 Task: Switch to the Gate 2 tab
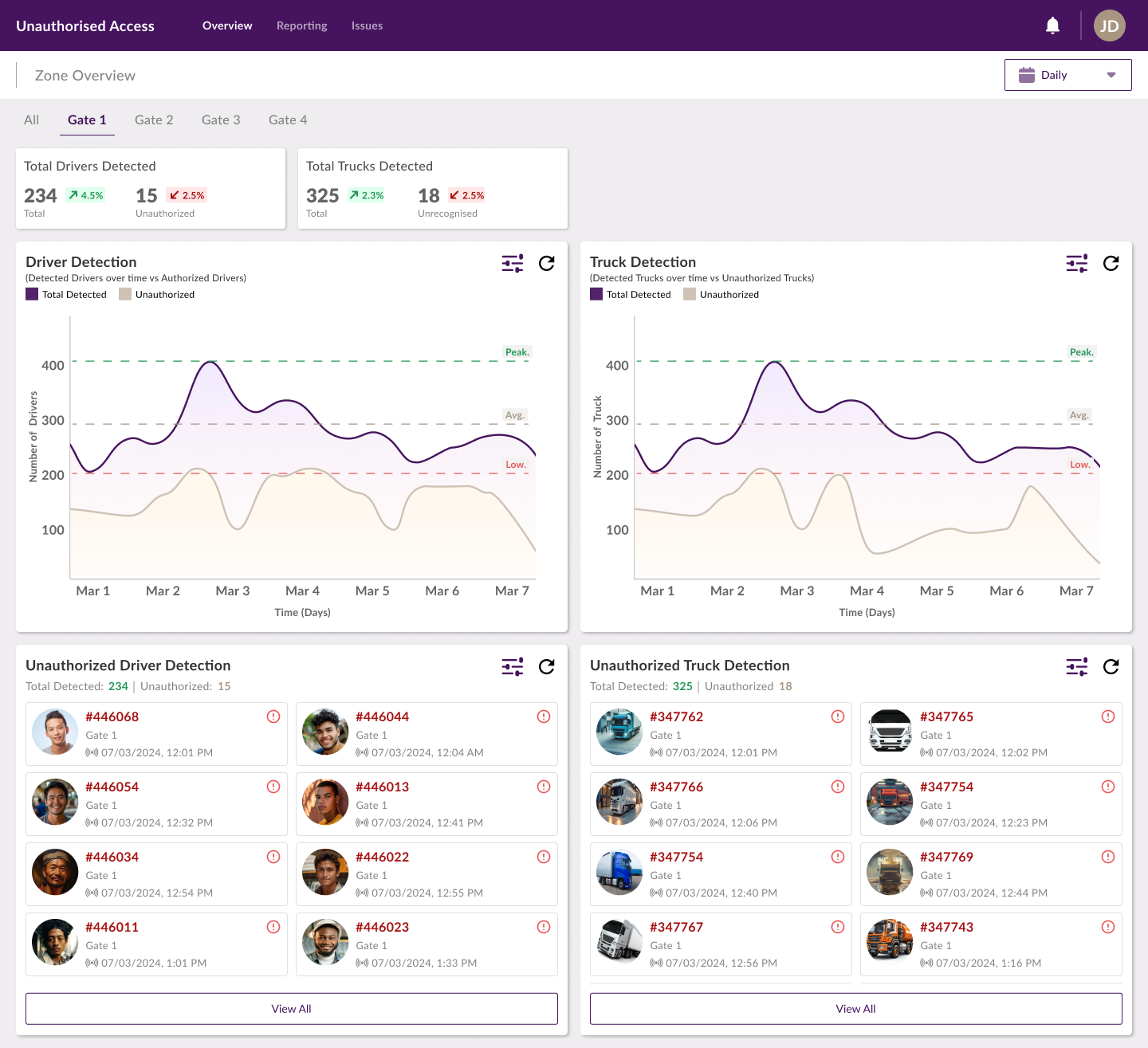154,120
